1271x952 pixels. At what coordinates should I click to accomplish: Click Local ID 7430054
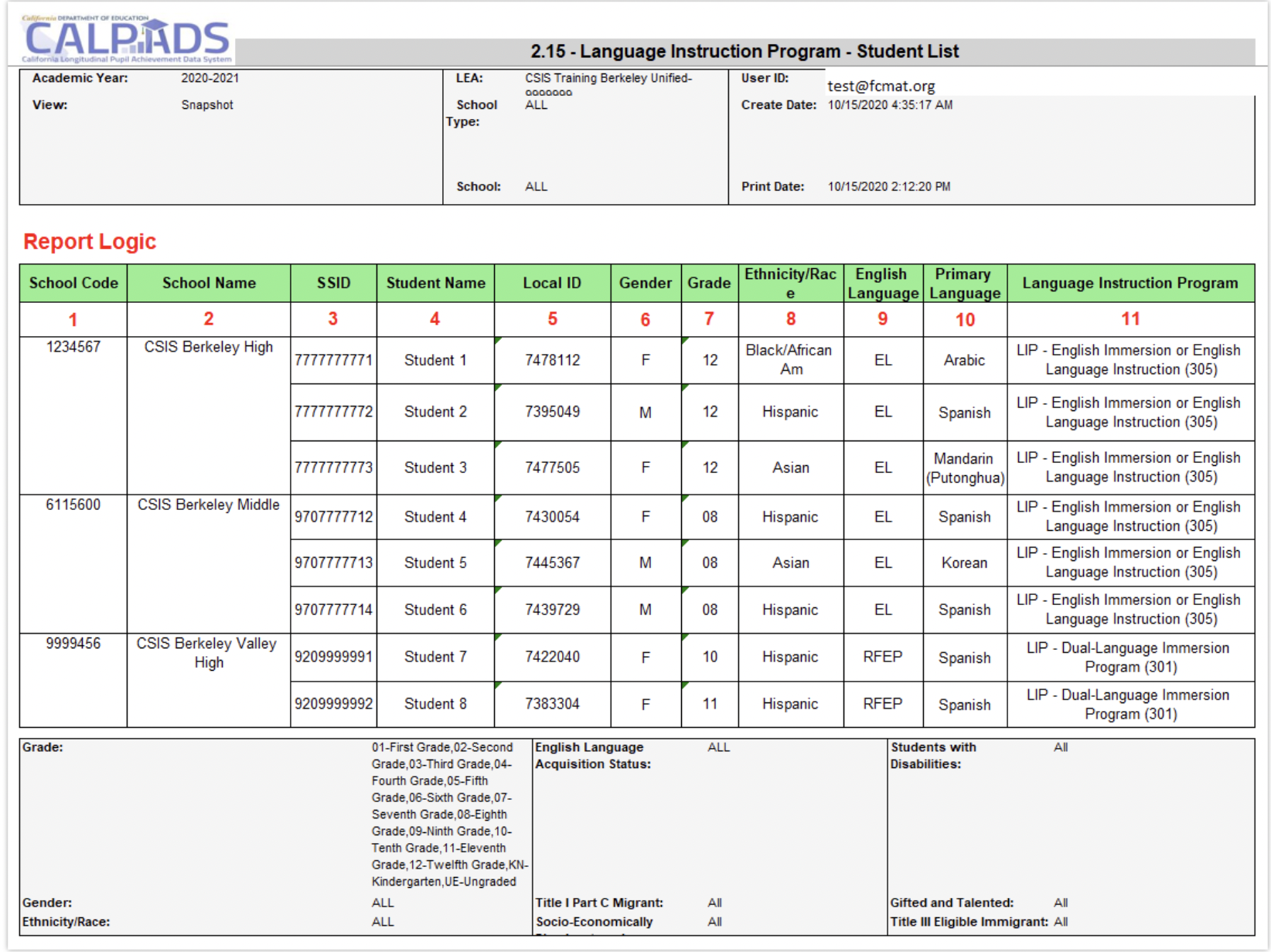(552, 517)
